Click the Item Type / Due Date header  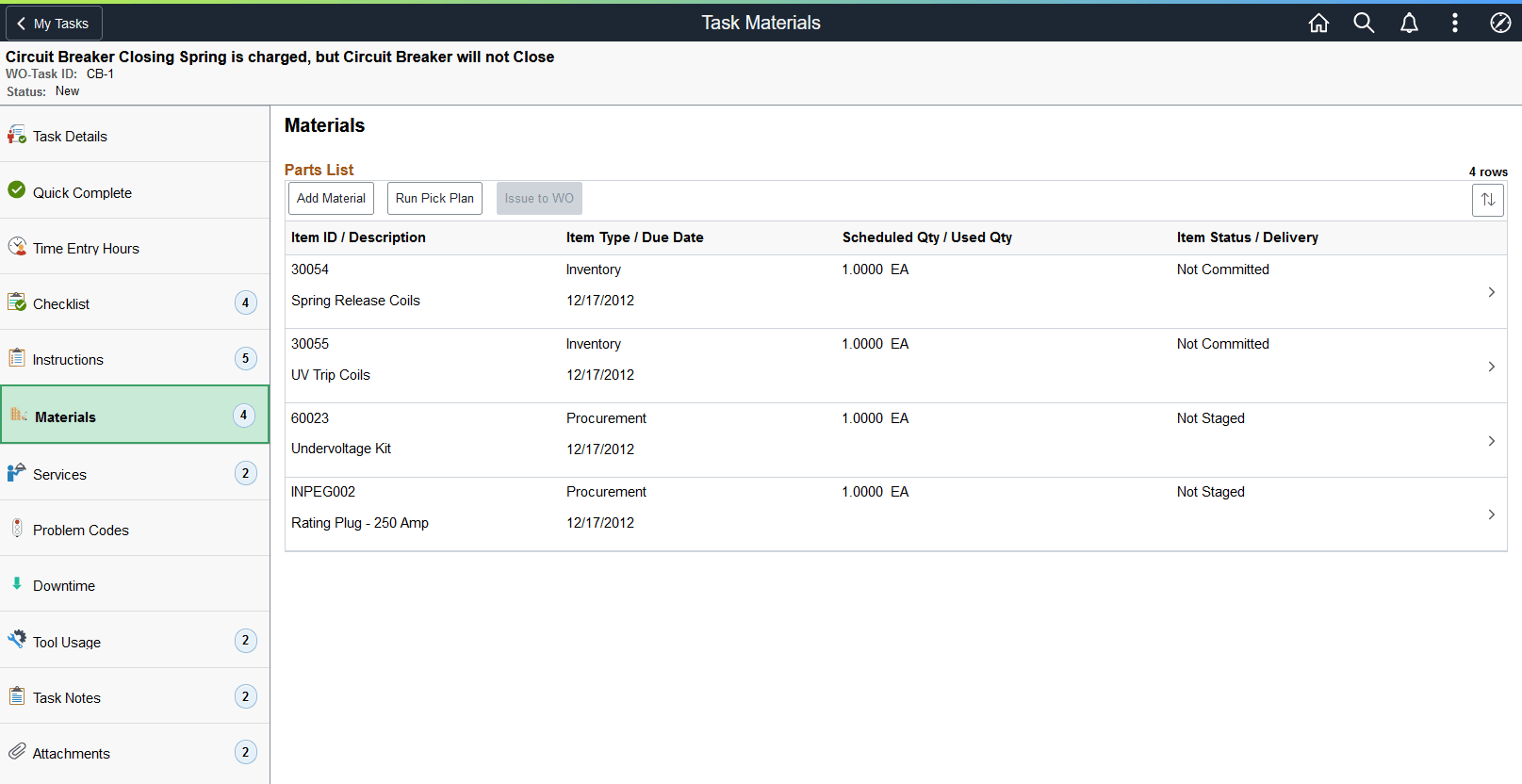635,237
